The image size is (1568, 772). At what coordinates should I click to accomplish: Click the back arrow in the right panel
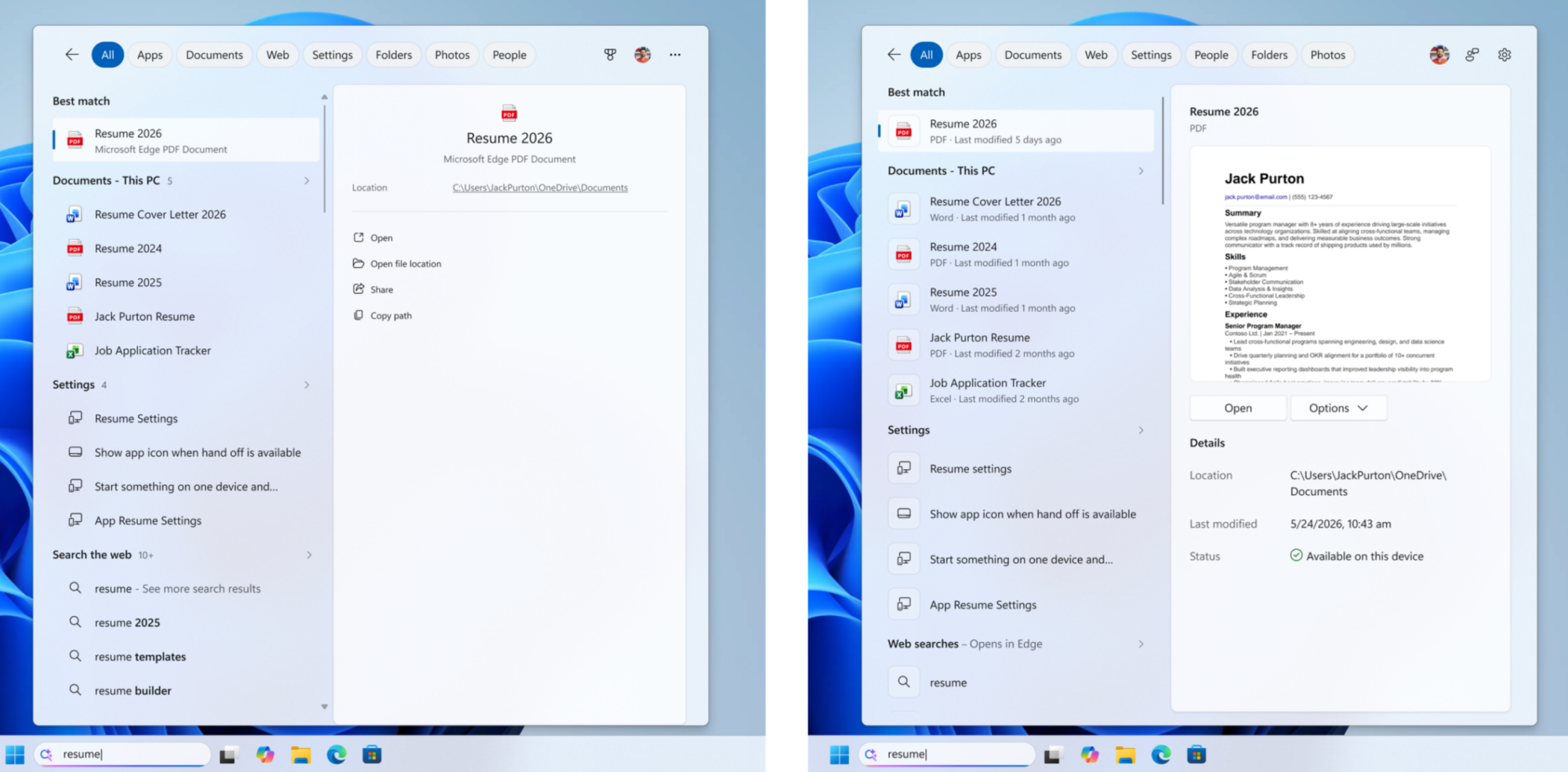(x=894, y=55)
